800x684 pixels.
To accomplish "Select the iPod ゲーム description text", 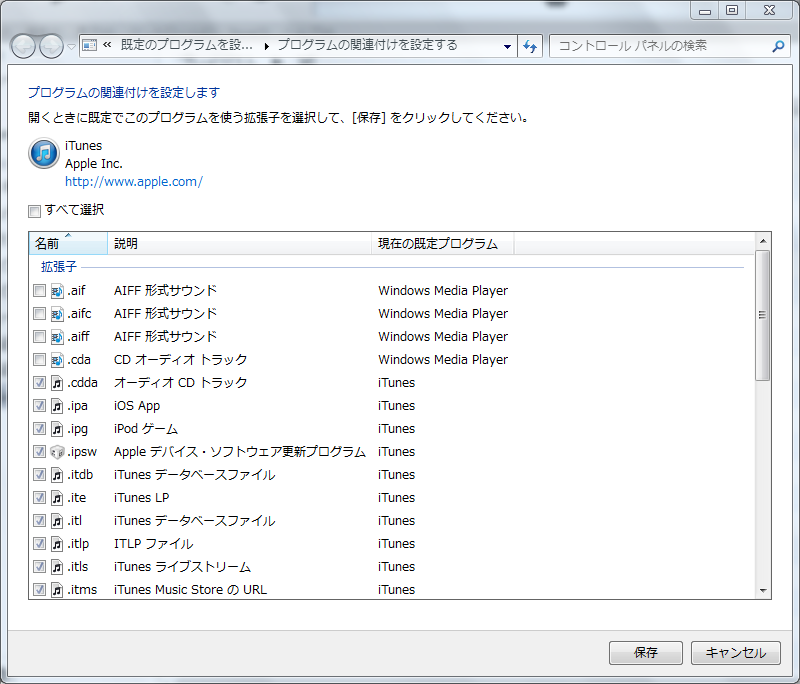I will click(x=146, y=429).
